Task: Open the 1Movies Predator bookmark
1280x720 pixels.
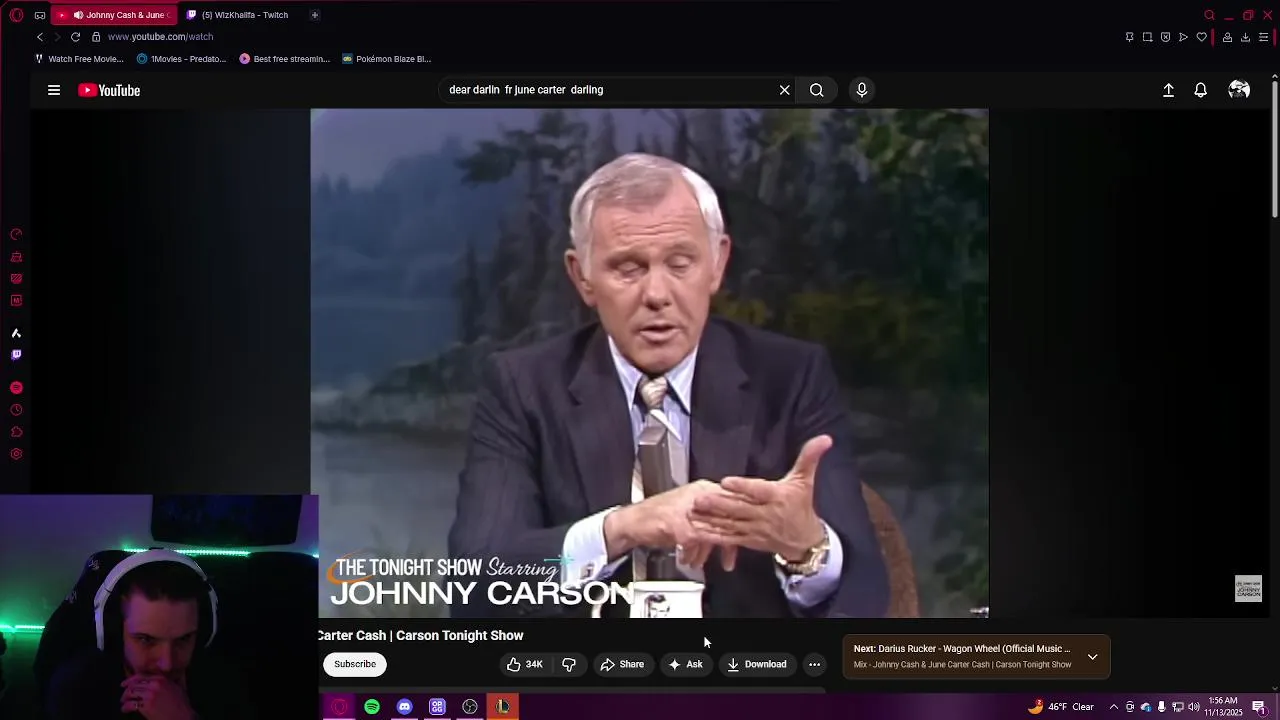Action: [181, 59]
